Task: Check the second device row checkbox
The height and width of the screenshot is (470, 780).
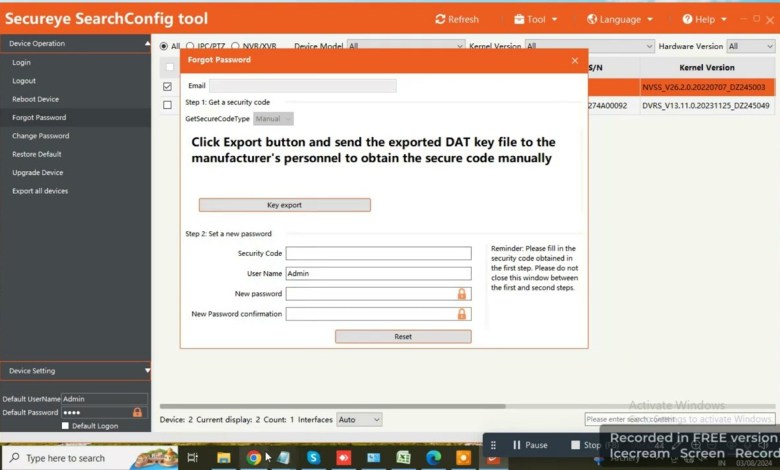Action: [x=167, y=105]
